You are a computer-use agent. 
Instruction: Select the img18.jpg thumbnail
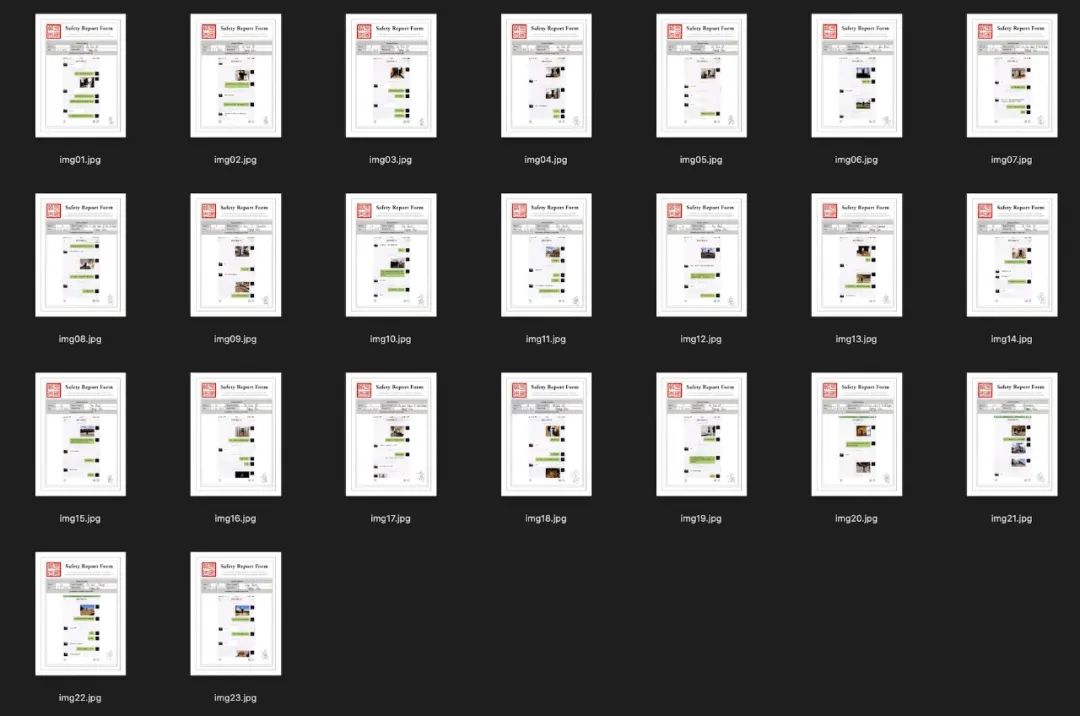coord(546,434)
